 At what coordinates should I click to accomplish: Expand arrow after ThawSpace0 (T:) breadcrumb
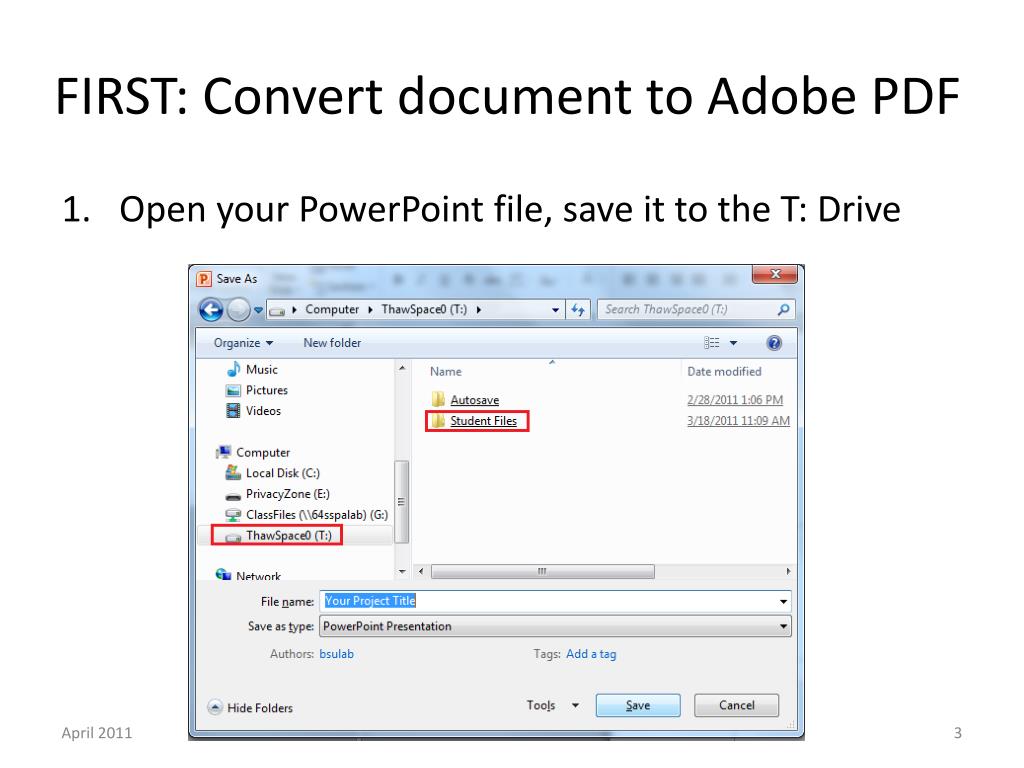click(479, 310)
